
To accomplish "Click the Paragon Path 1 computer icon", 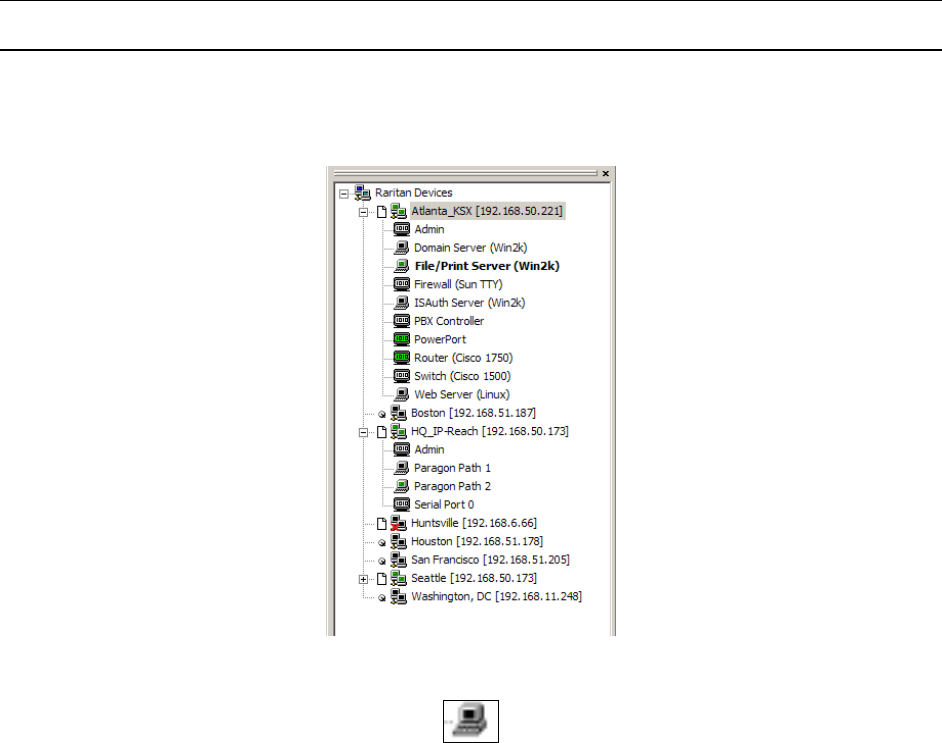I will (401, 468).
